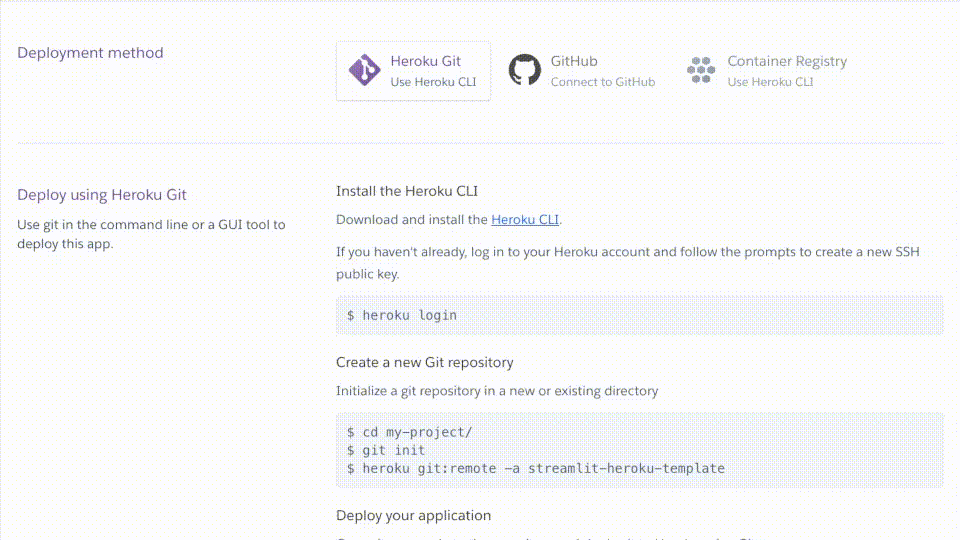Click the "Install the Heroku CLI" heading
Image resolution: width=960 pixels, height=540 pixels.
414,191
